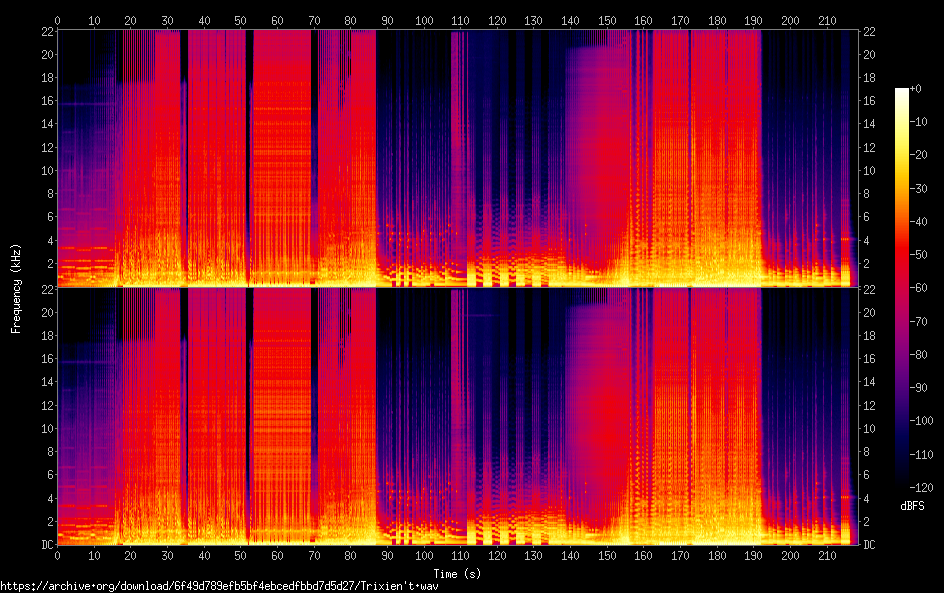Click the archive.org URL at bottom left
The width and height of the screenshot is (944, 593).
tap(219, 586)
